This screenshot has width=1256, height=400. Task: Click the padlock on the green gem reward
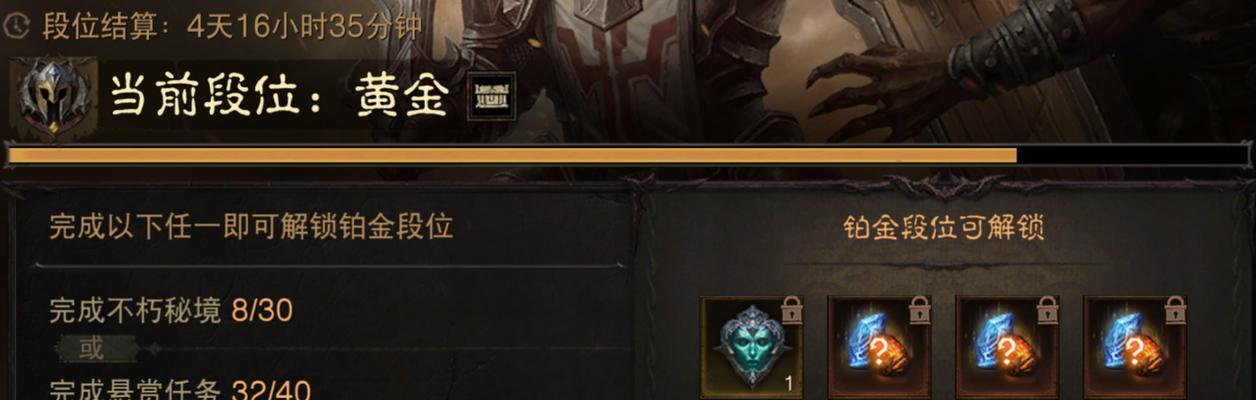(x=791, y=310)
